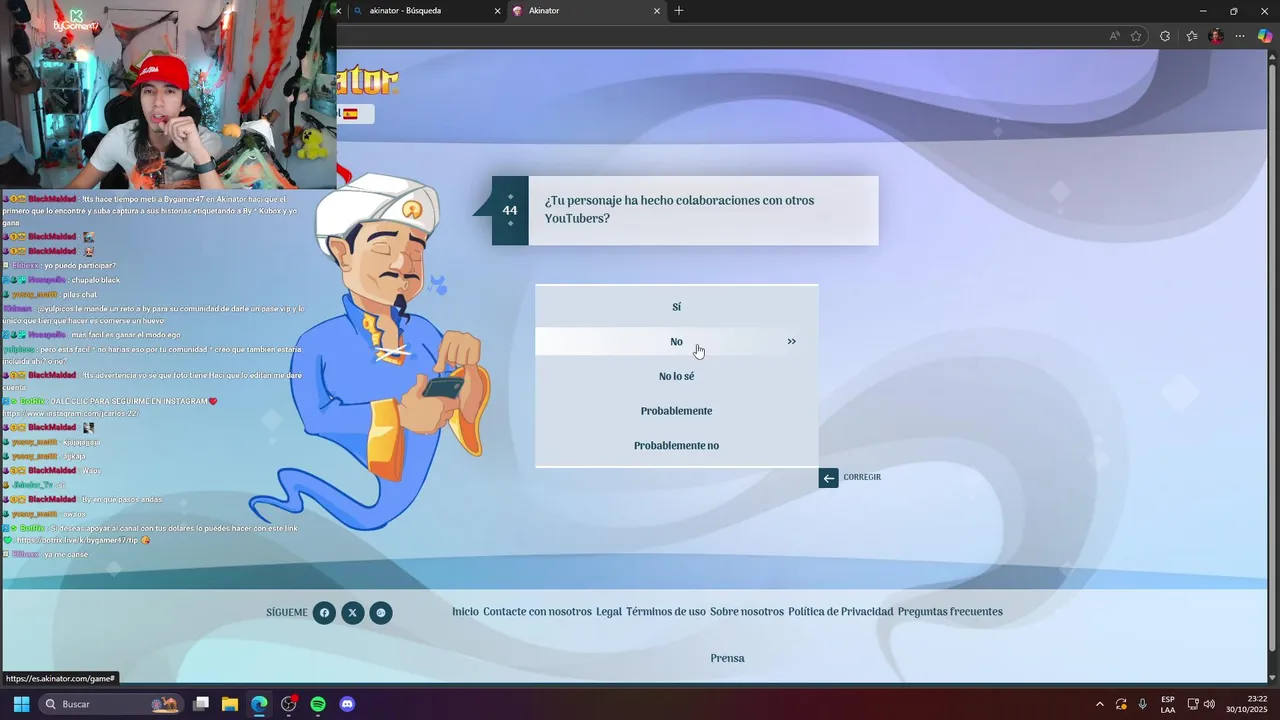The height and width of the screenshot is (720, 1280).
Task: Open the volume tray icon
Action: point(1209,704)
